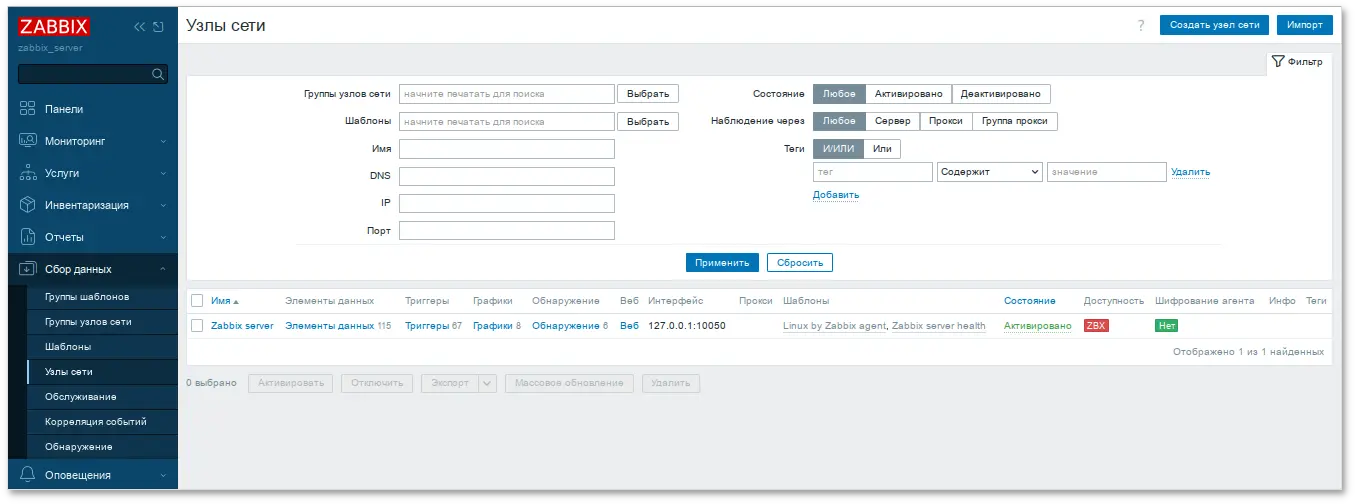Screen dimensions: 1355x504
Task: Click the green Нет encryption badge
Action: 1167,326
